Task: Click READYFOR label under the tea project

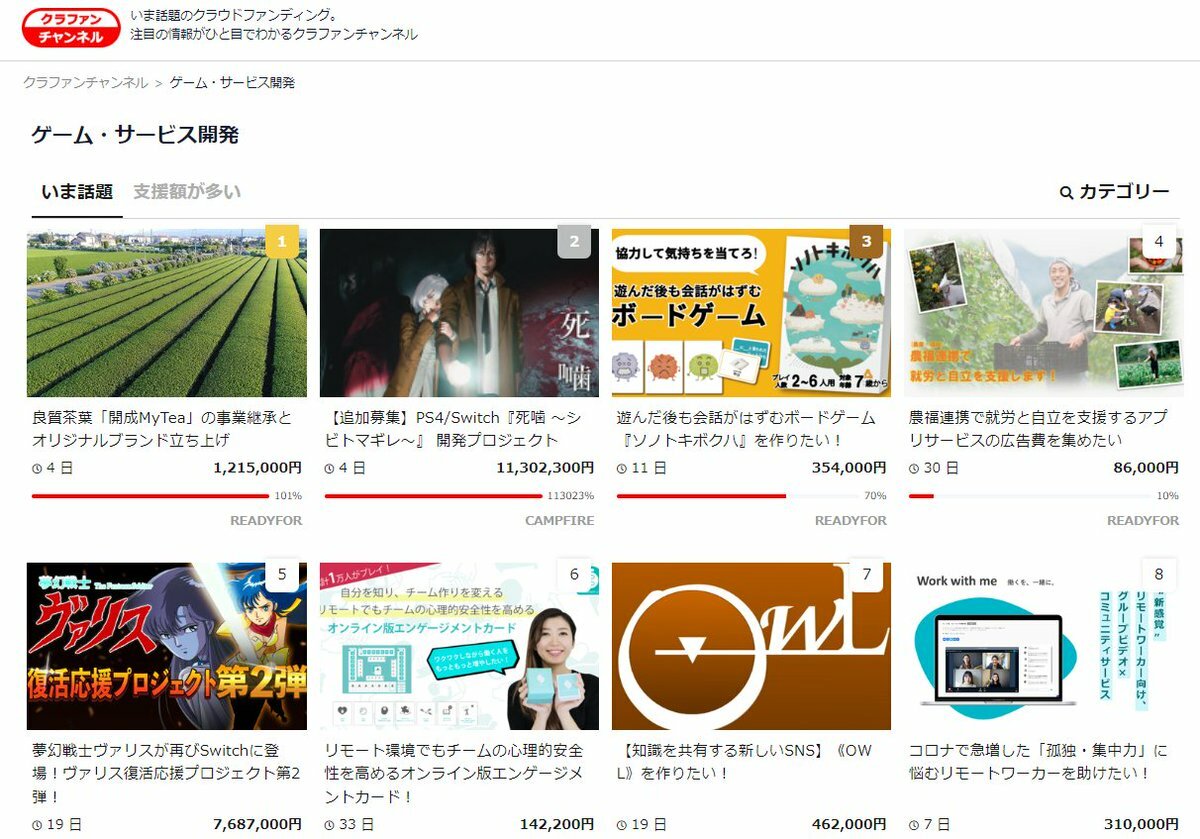Action: pyautogui.click(x=266, y=521)
